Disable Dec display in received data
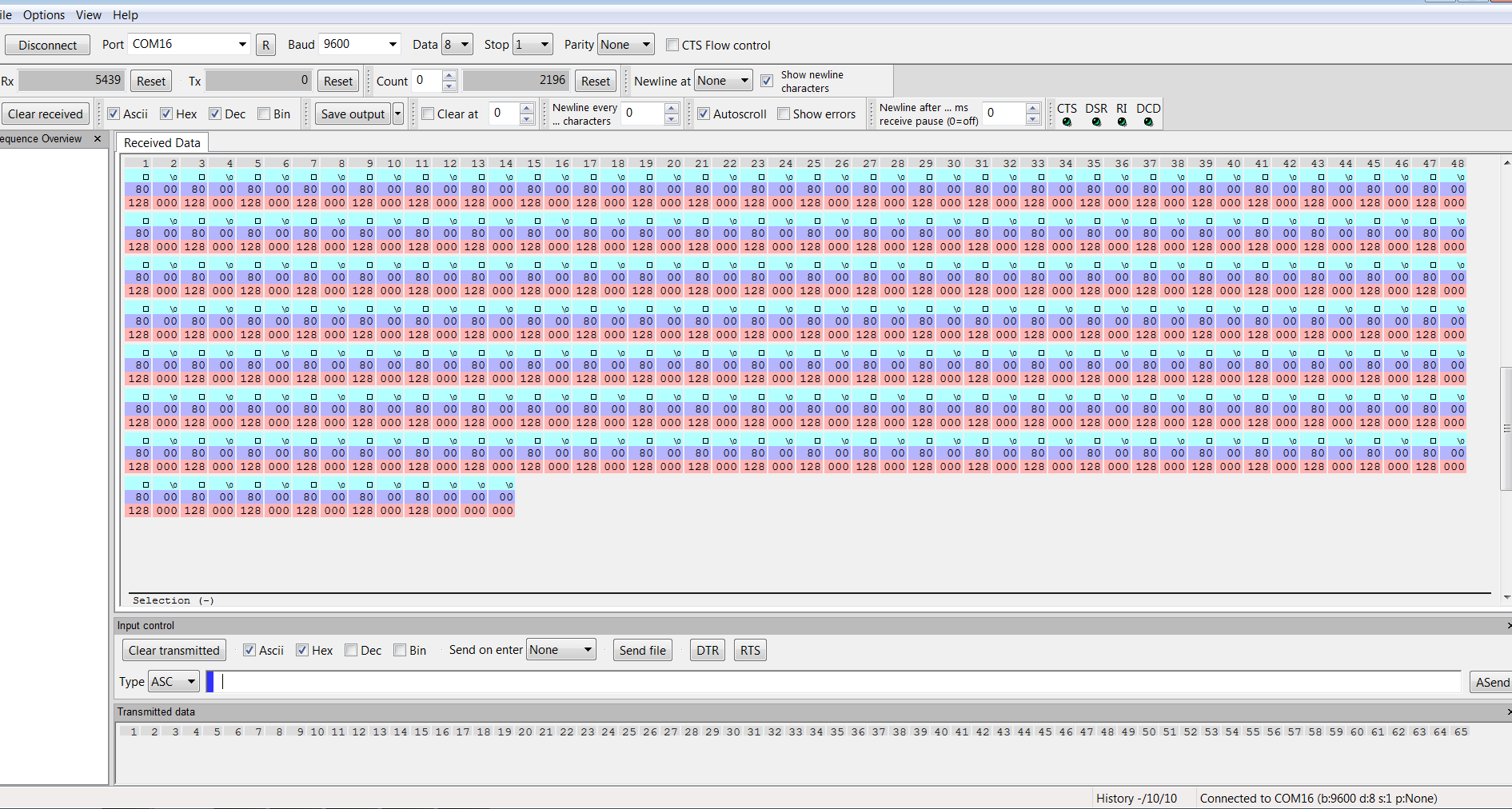This screenshot has height=809, width=1512. [215, 114]
